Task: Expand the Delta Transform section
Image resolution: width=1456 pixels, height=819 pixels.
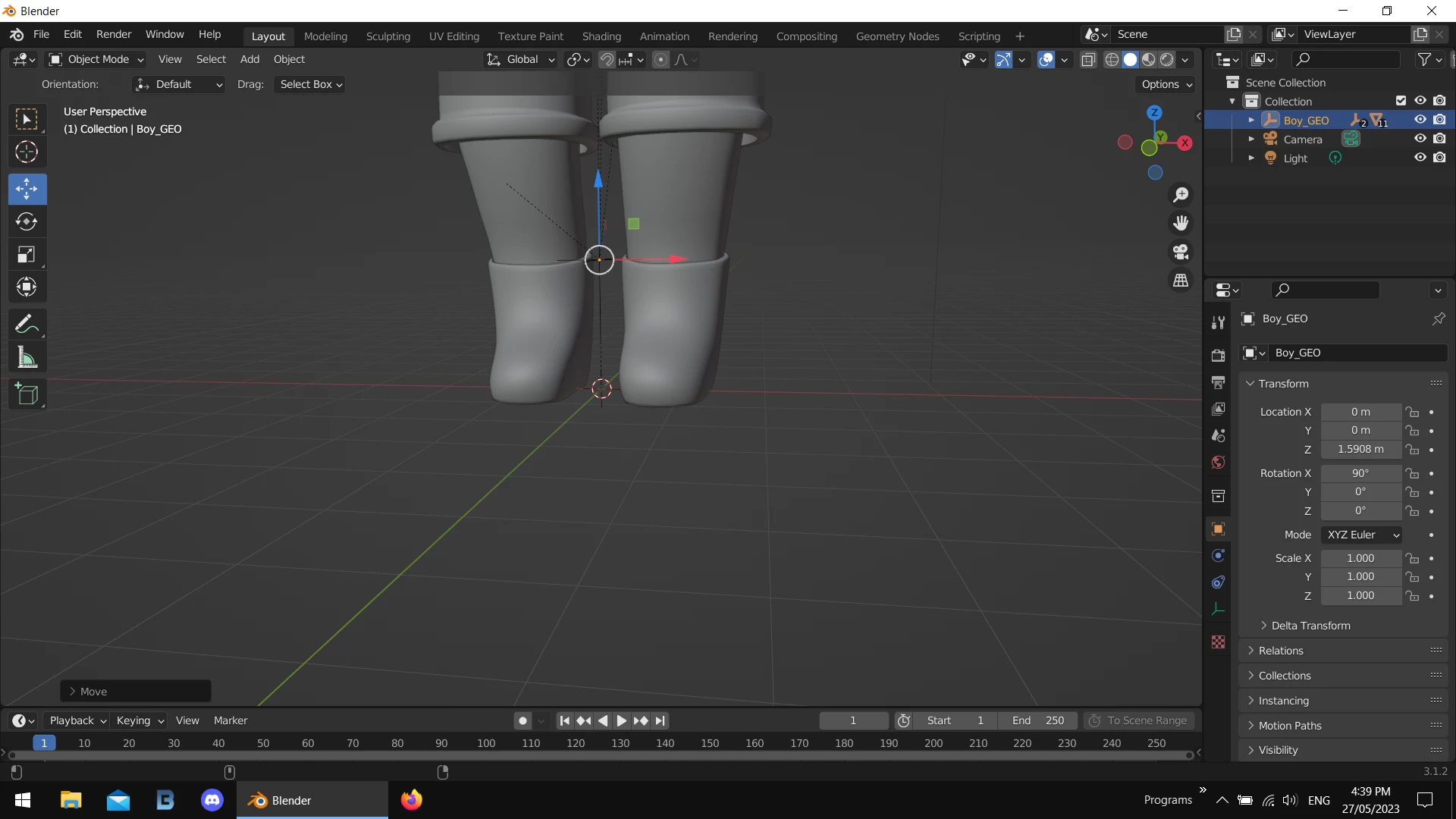Action: (x=1310, y=626)
